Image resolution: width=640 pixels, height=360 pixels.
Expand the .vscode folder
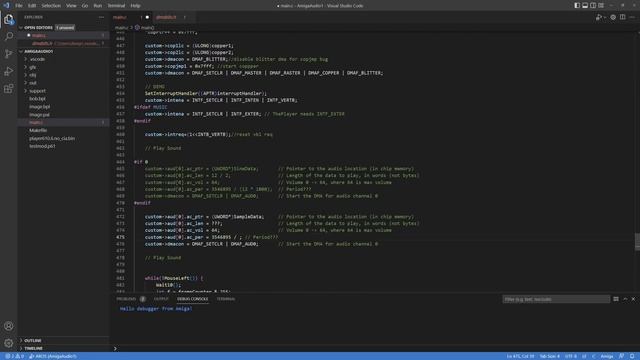pyautogui.click(x=64, y=59)
